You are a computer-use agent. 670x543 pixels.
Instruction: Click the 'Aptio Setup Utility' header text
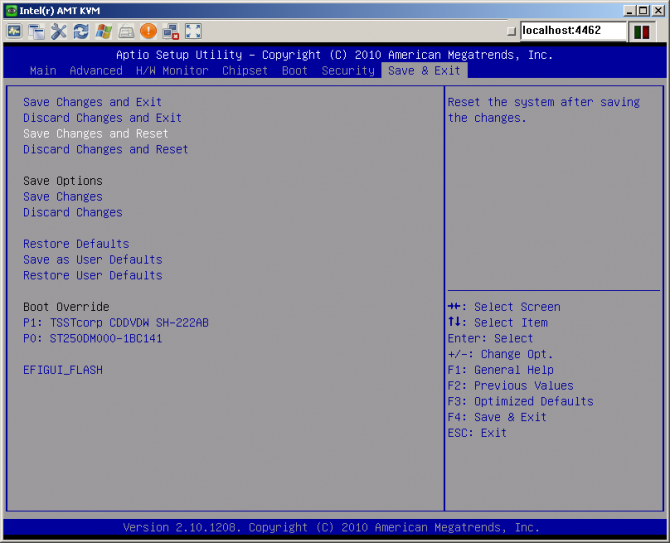pyautogui.click(x=179, y=55)
